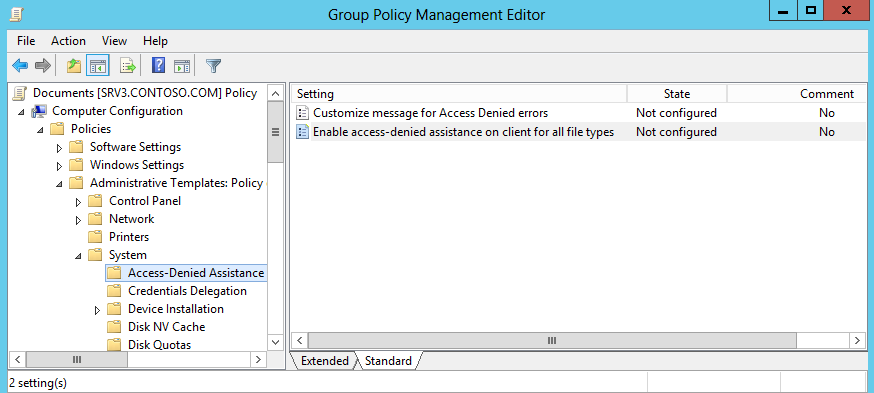Open Help via the question mark icon
Screen dimensions: 874x393
point(158,66)
